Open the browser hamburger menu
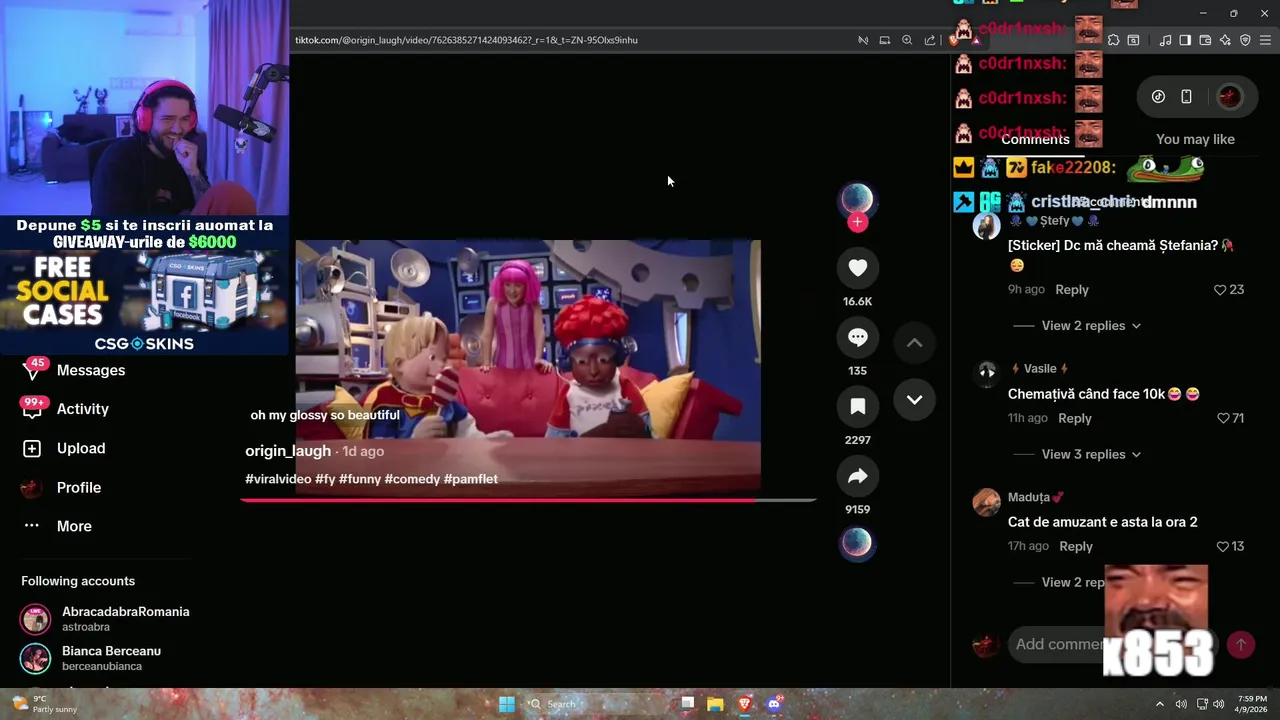Image resolution: width=1280 pixels, height=720 pixels. [x=1266, y=40]
